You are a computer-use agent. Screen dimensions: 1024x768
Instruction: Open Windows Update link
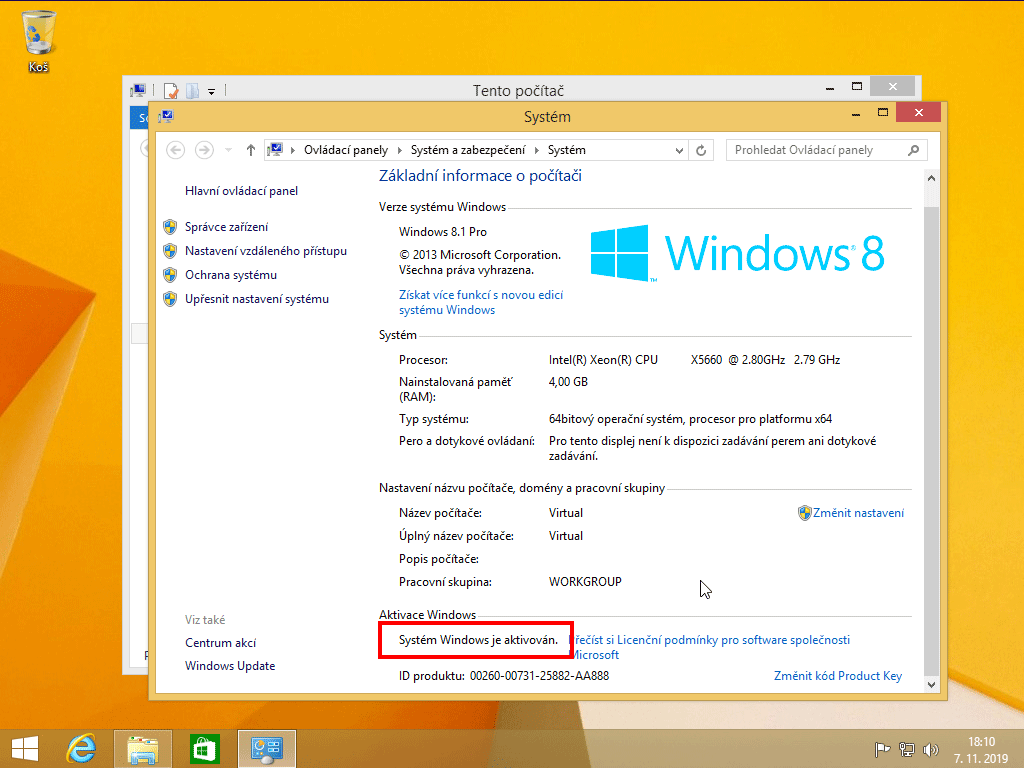pyautogui.click(x=230, y=666)
